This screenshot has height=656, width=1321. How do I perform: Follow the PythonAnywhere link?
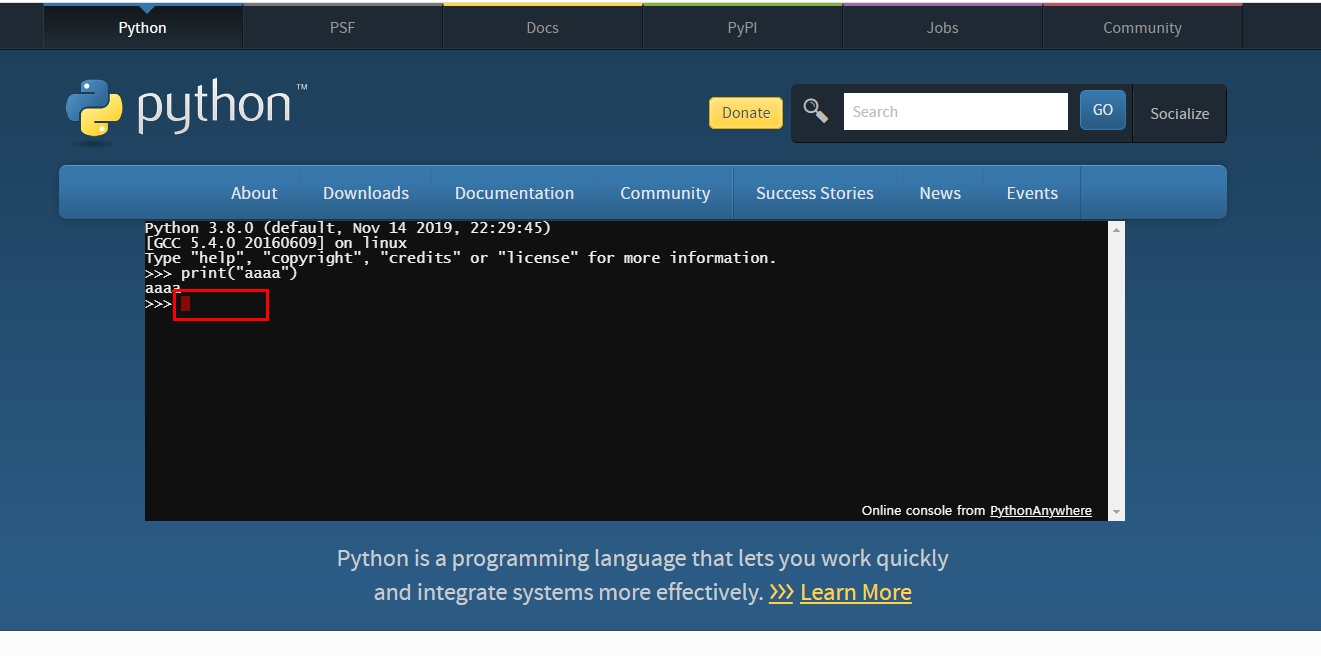pos(1041,511)
